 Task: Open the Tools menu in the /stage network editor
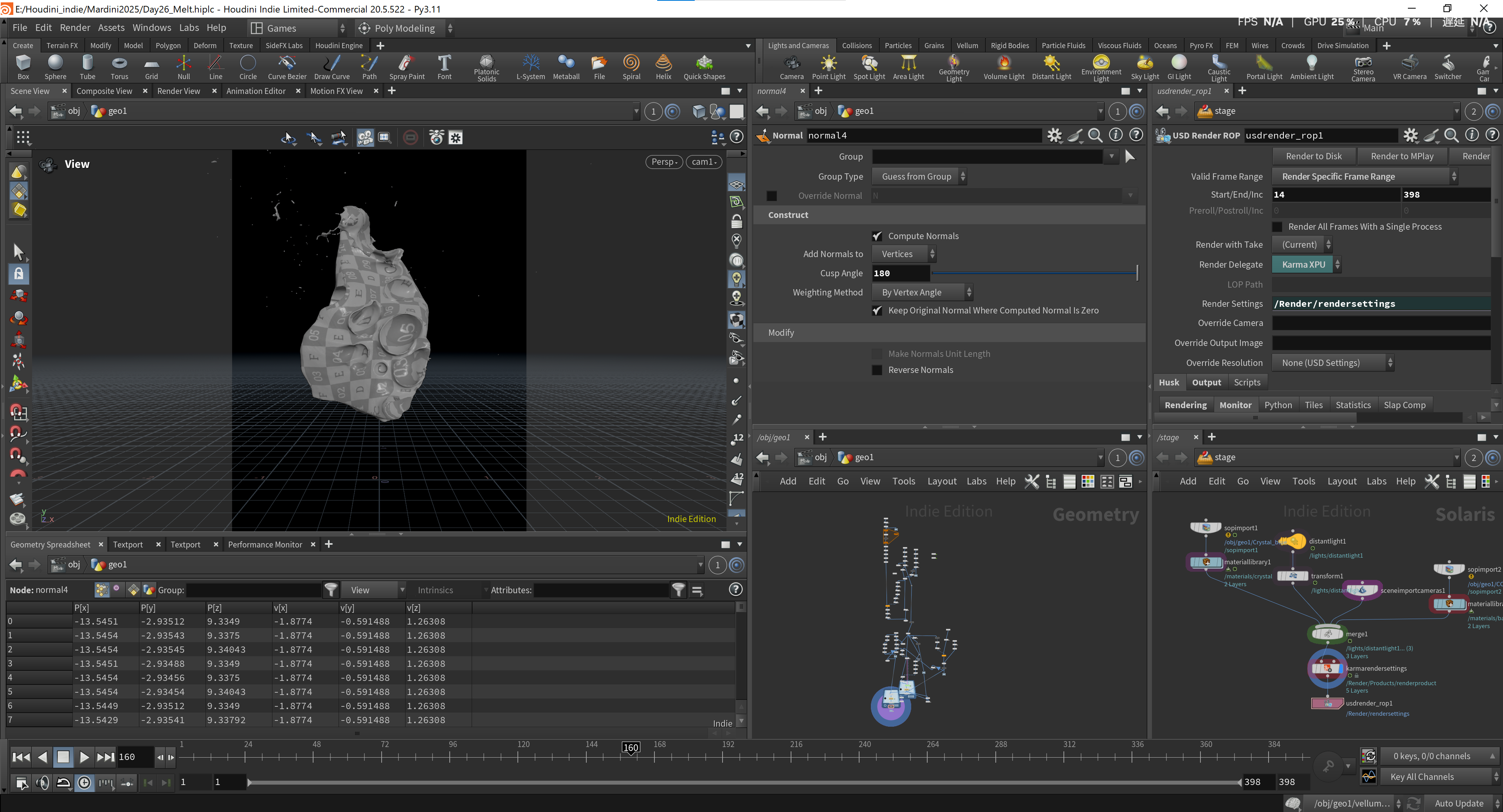pos(1303,481)
